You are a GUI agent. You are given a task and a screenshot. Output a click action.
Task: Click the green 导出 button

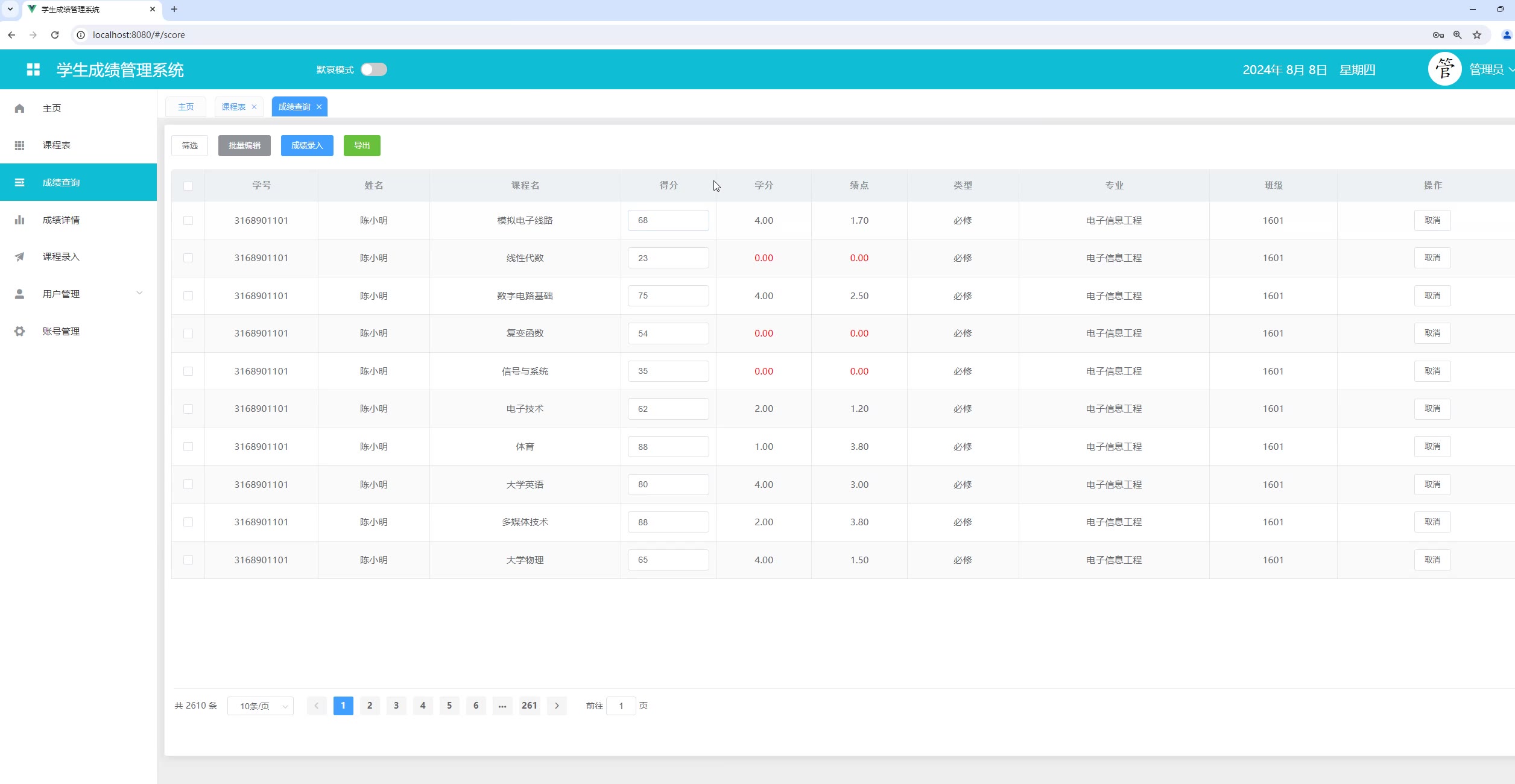click(x=362, y=145)
